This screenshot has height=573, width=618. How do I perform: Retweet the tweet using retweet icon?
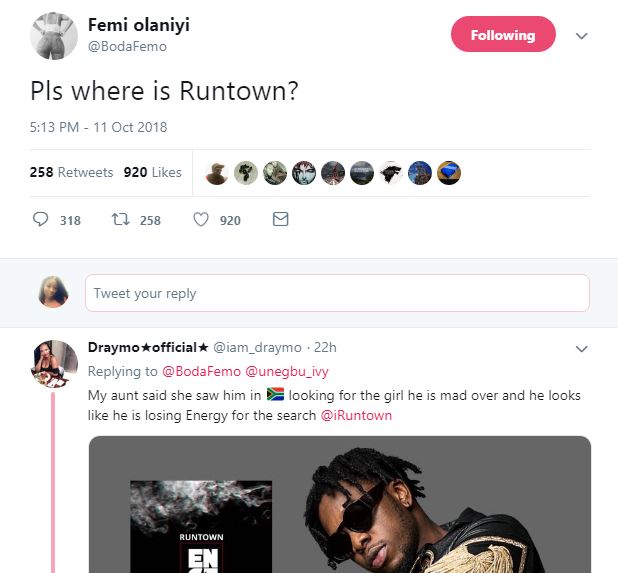point(120,219)
